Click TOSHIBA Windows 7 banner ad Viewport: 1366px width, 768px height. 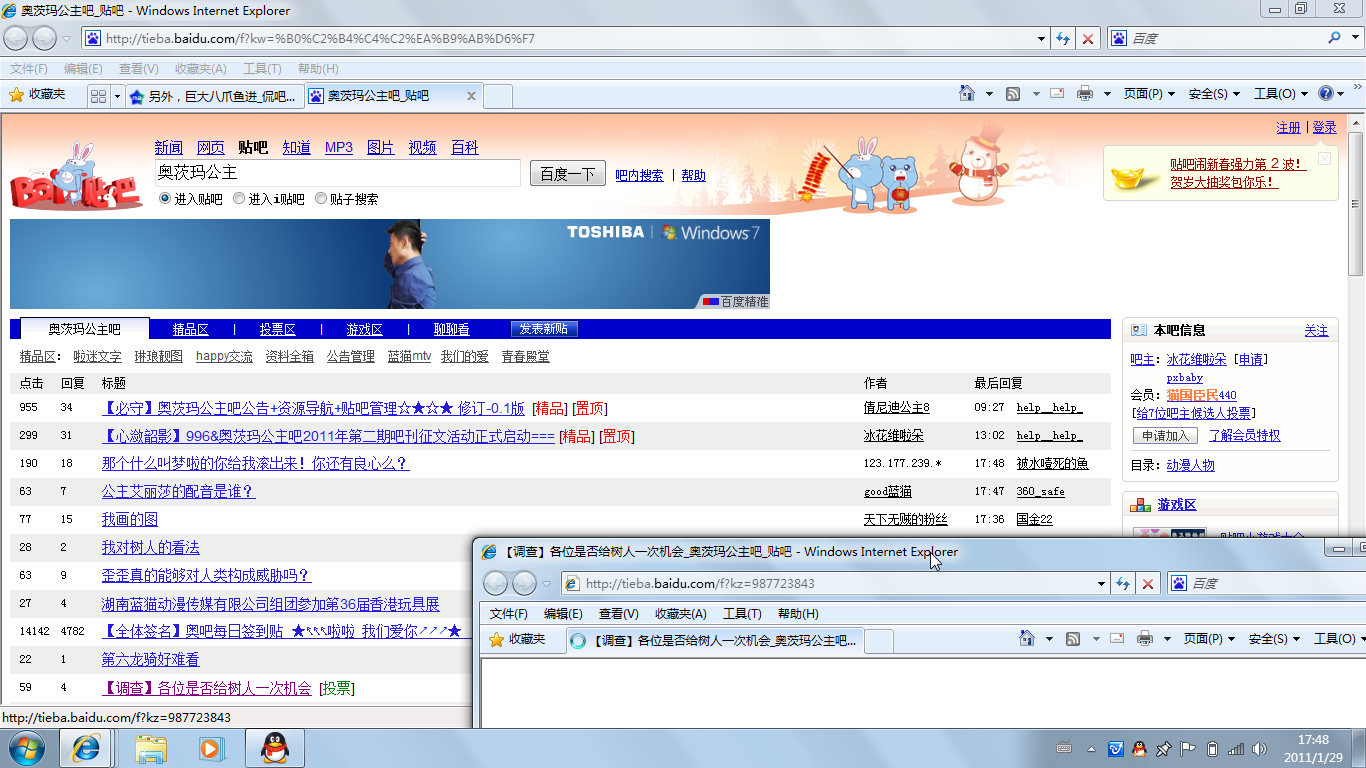(390, 264)
